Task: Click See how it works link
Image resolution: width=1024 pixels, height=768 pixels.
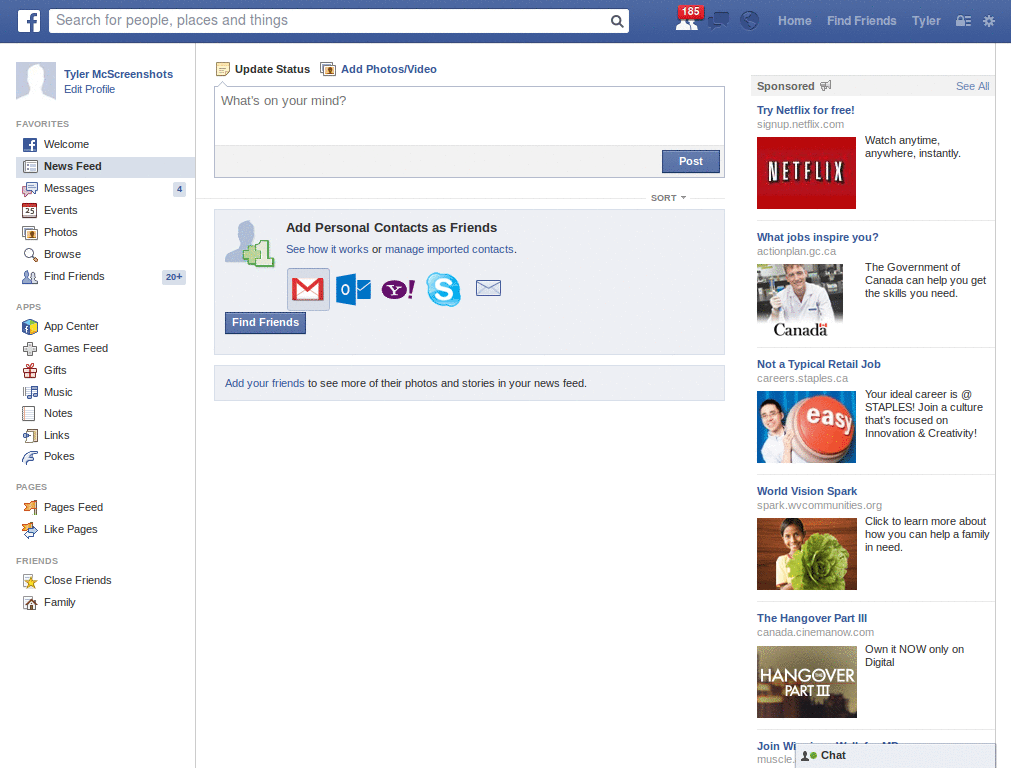Action: (x=327, y=249)
